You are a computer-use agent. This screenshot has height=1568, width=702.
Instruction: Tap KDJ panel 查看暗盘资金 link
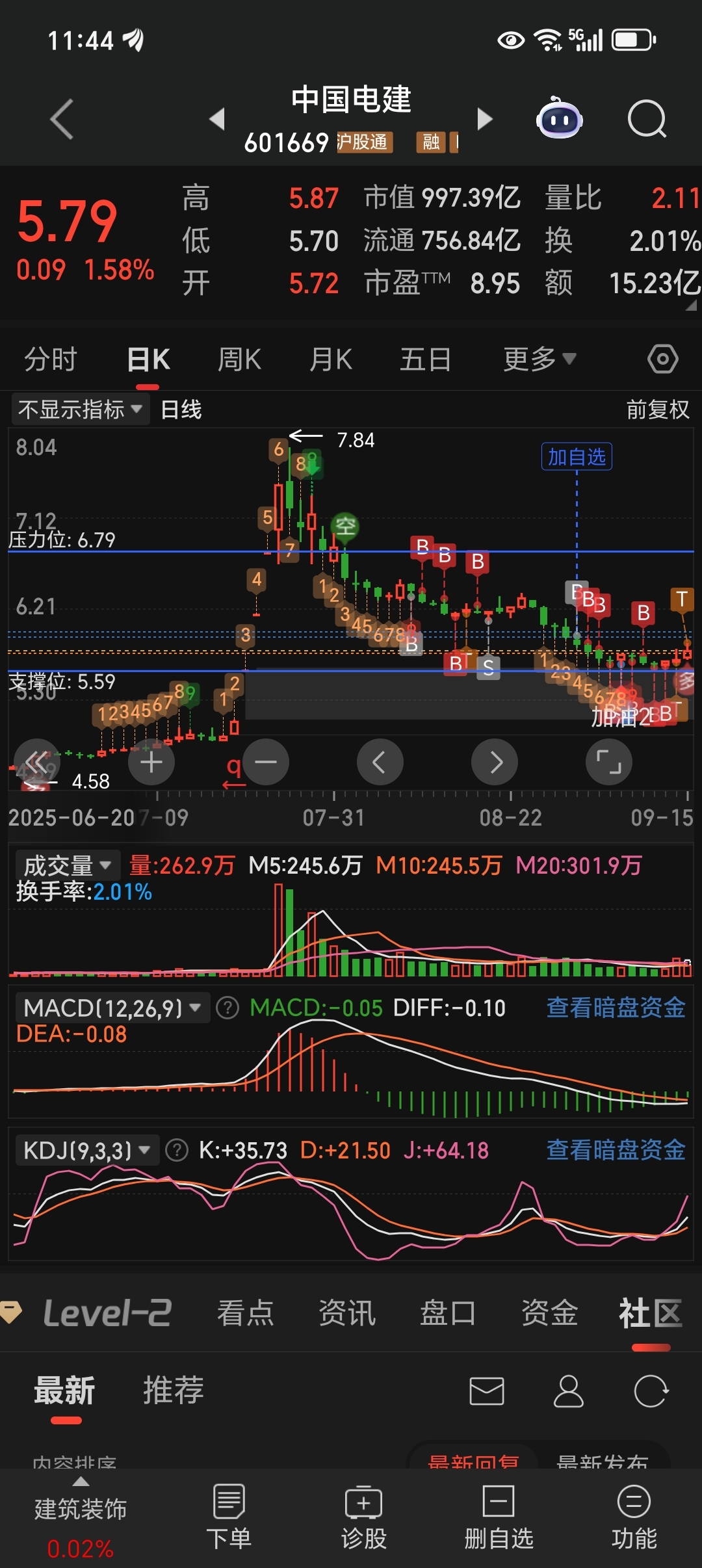tap(616, 1150)
